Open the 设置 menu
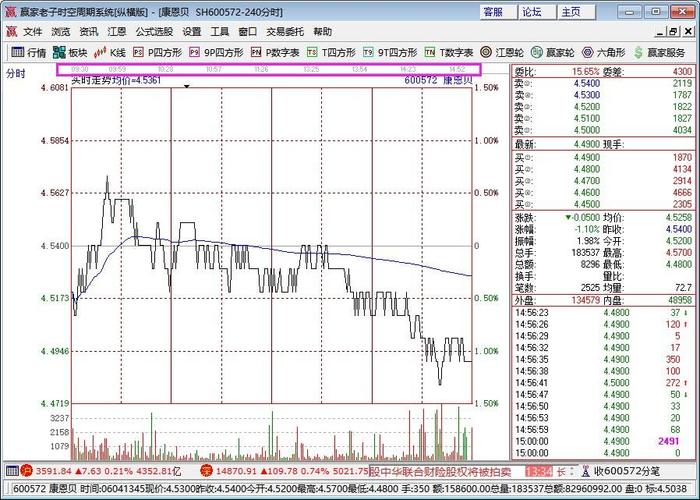 click(x=192, y=32)
